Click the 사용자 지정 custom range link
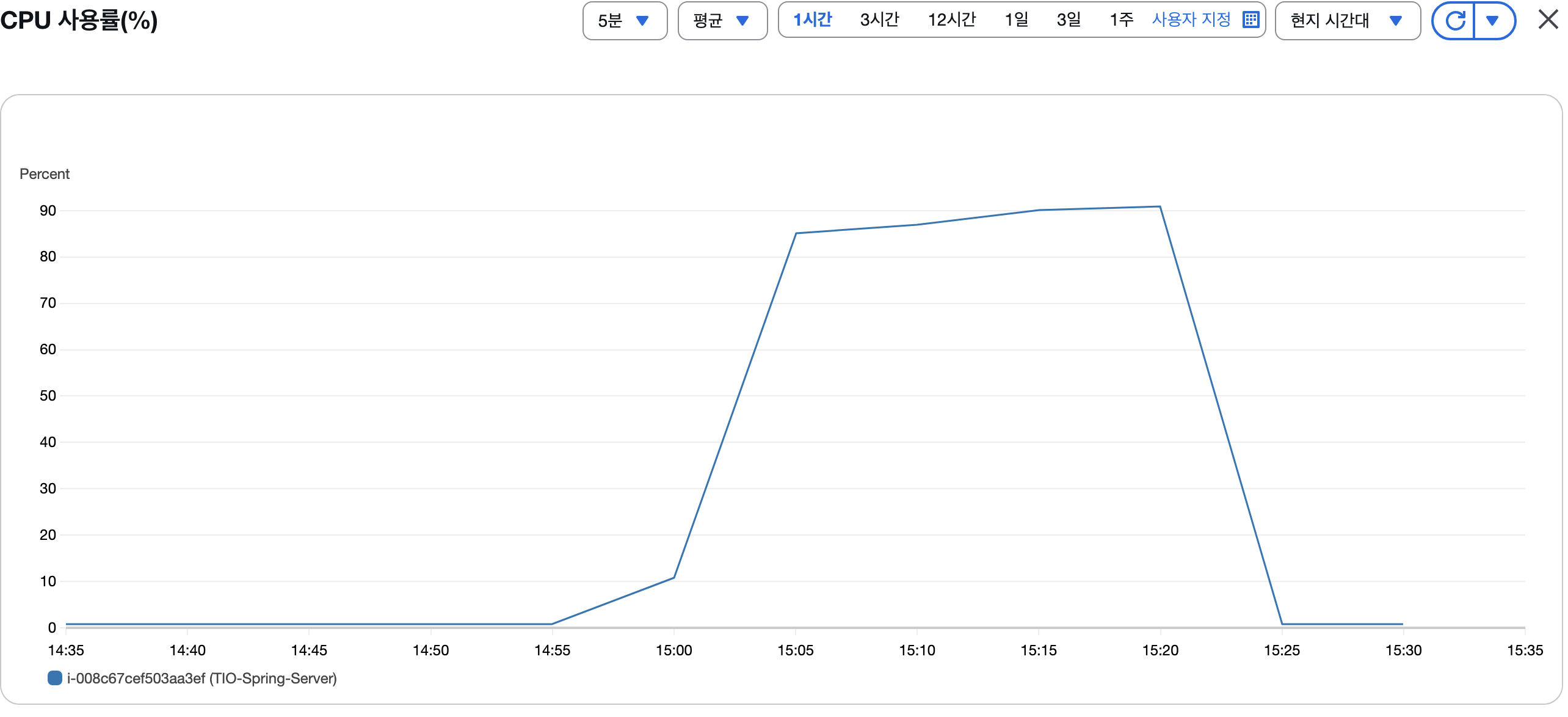The height and width of the screenshot is (717, 1568). (1191, 20)
